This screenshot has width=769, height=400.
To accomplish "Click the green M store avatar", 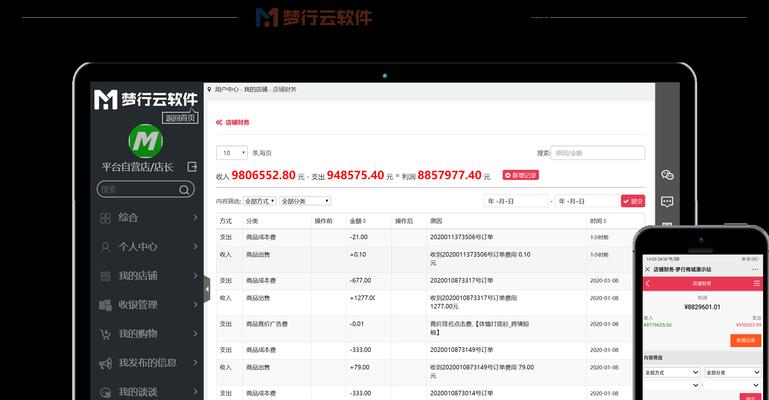I will click(x=146, y=141).
